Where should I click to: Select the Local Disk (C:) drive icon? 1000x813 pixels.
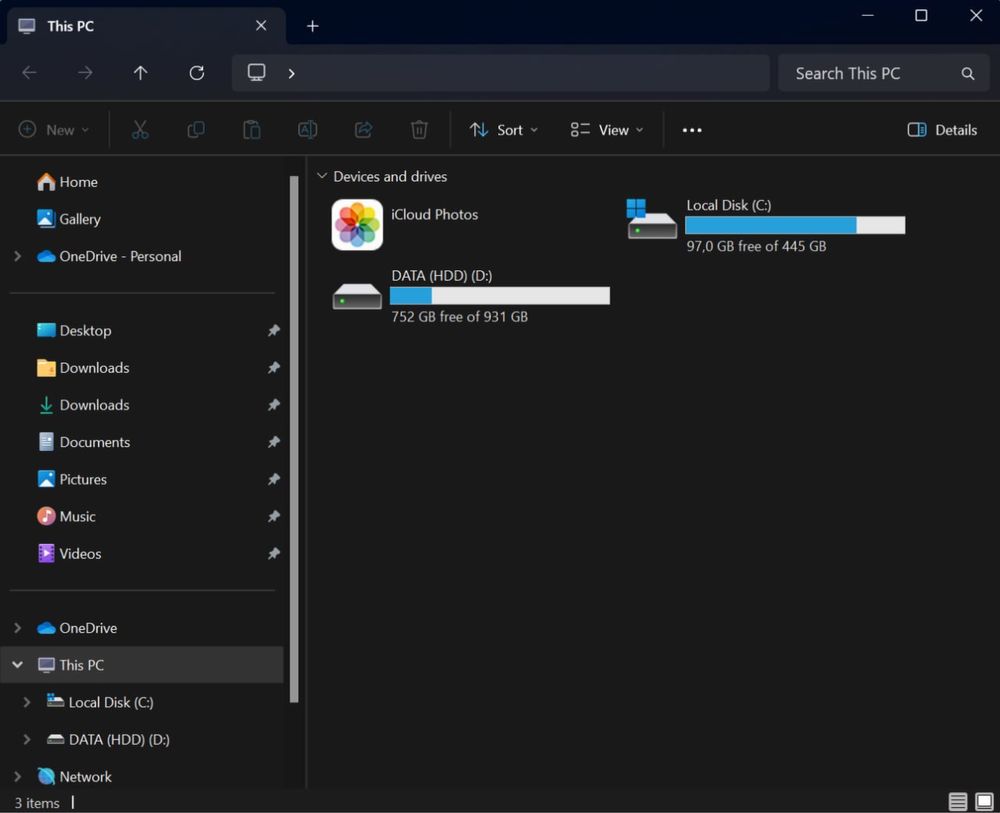coord(651,219)
